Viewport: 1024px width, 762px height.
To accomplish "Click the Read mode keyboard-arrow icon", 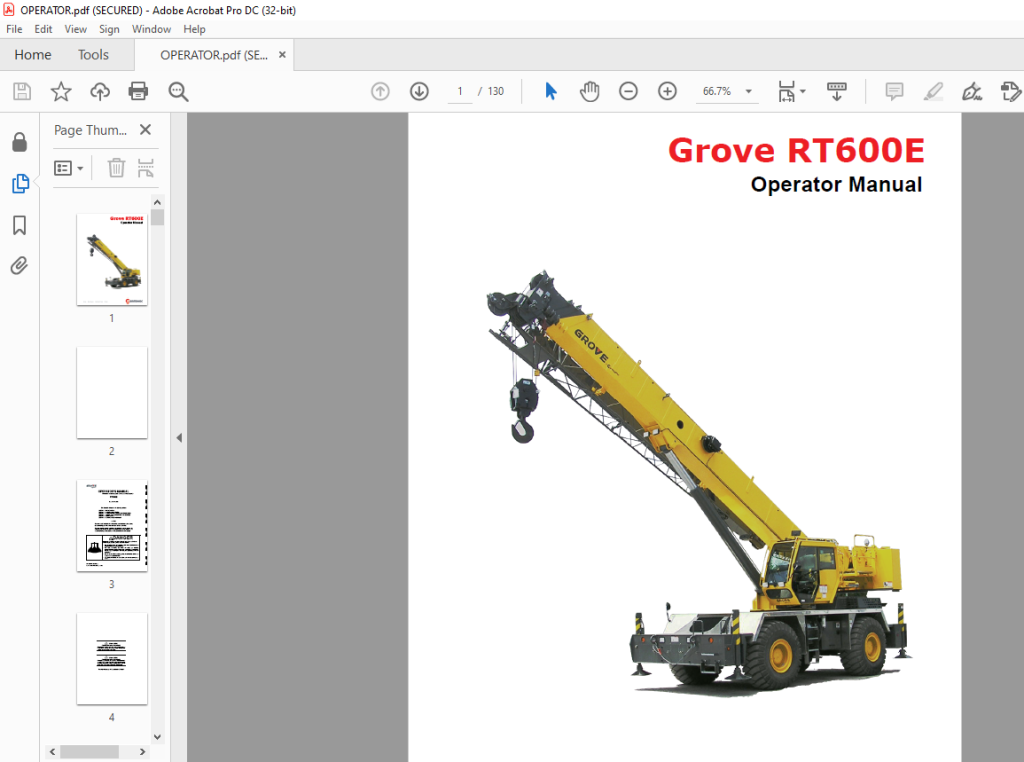I will click(837, 91).
